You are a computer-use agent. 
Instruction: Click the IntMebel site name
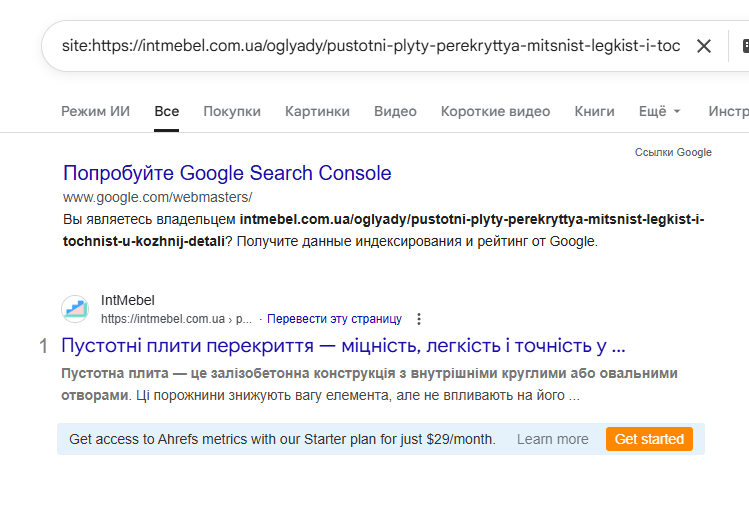pos(128,300)
